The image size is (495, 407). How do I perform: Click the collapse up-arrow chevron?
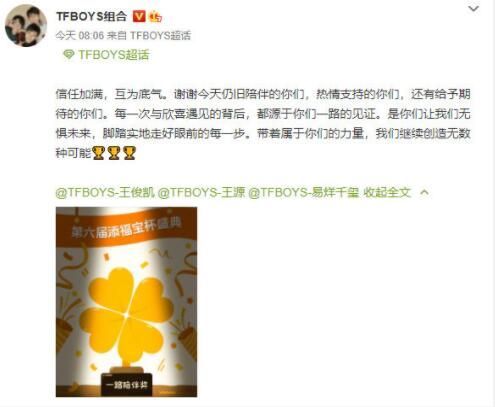pyautogui.click(x=424, y=193)
